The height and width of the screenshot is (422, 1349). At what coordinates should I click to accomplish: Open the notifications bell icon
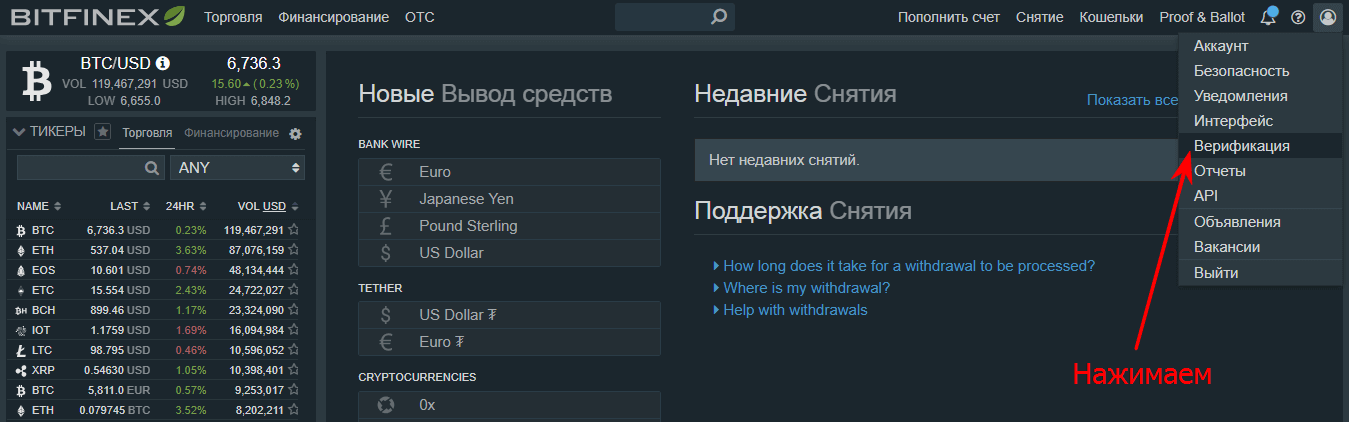click(1269, 17)
